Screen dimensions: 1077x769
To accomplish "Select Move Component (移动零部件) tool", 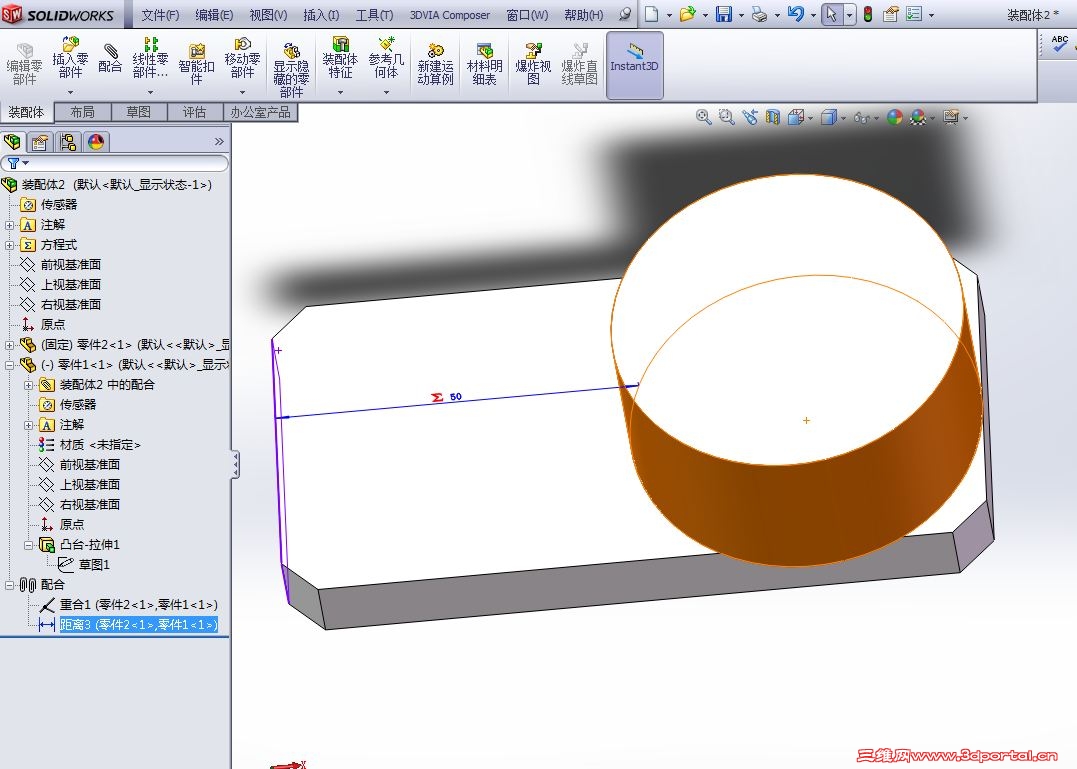I will (242, 60).
